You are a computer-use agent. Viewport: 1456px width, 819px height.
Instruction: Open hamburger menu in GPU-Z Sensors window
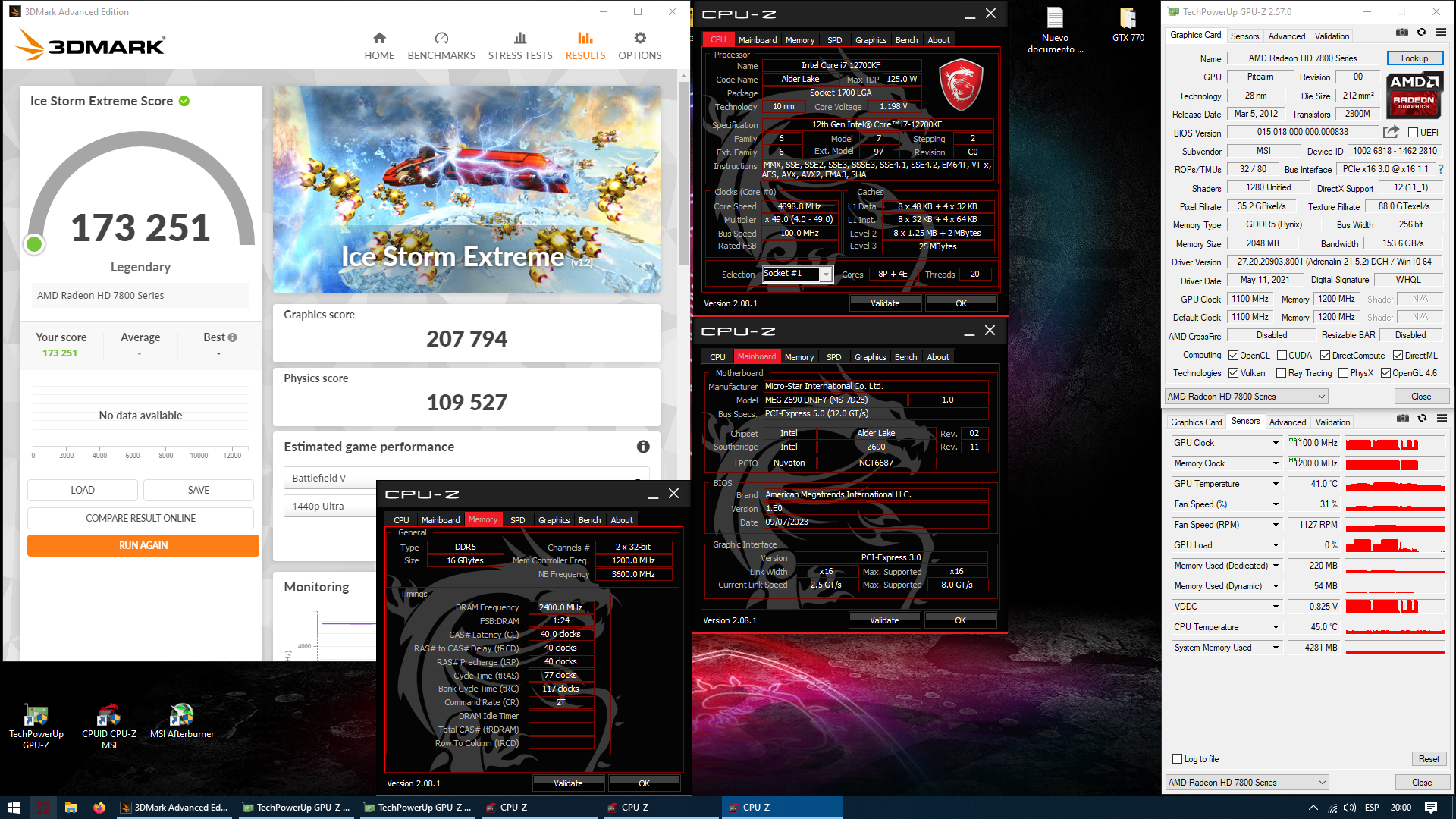tap(1442, 418)
